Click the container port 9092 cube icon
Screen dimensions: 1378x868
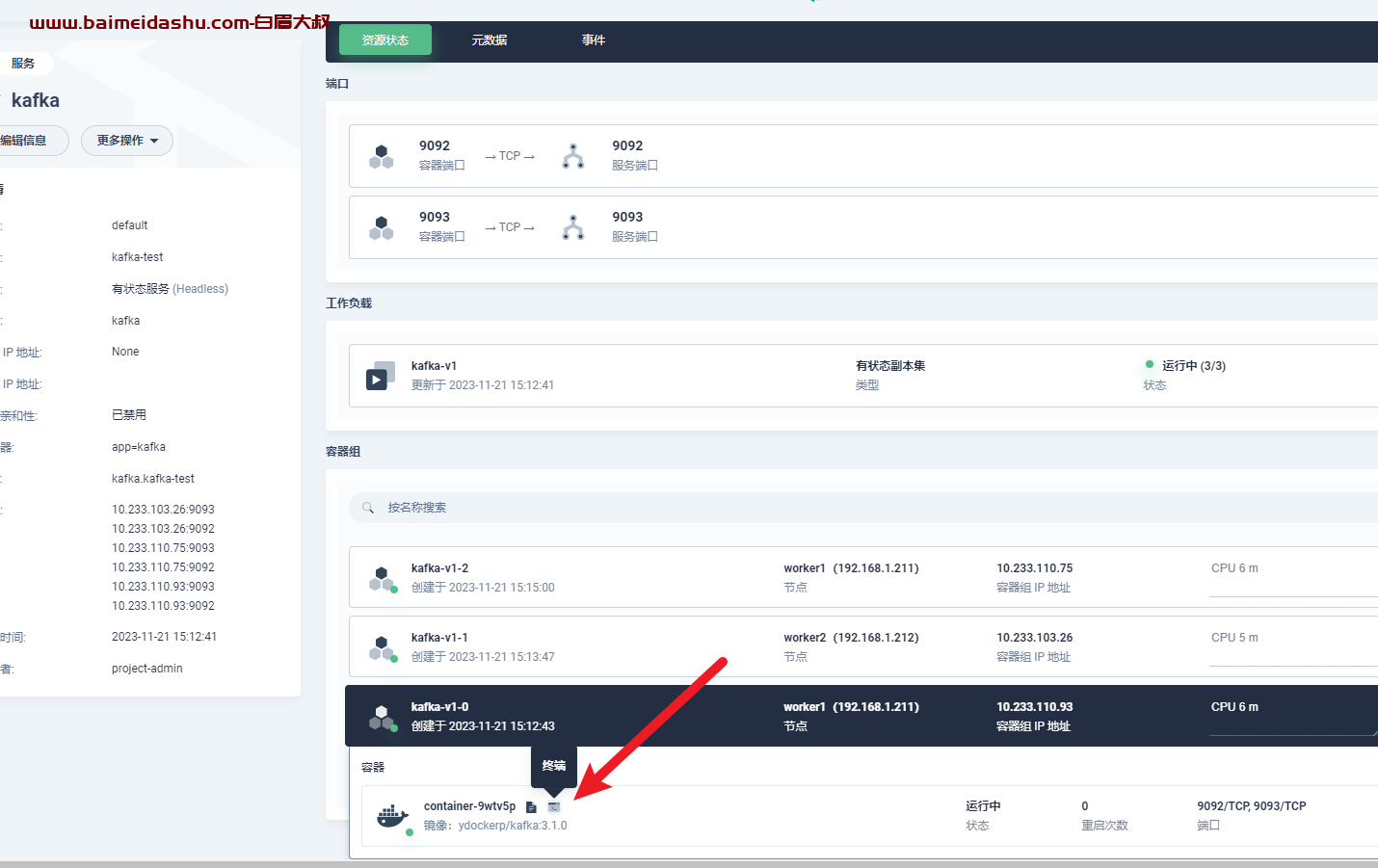tap(382, 156)
